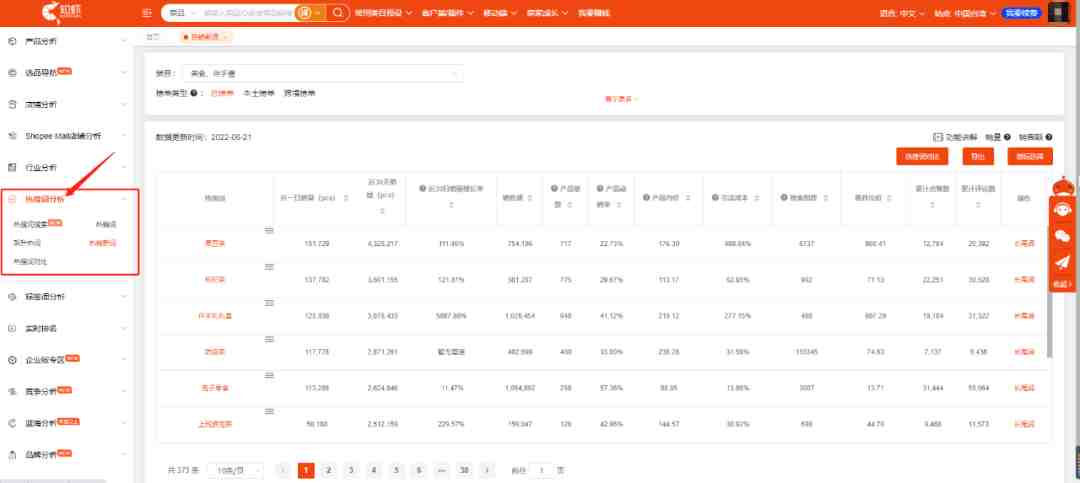The image size is (1080, 483).
Task: Click the paper plane floating icon
Action: 1062,262
